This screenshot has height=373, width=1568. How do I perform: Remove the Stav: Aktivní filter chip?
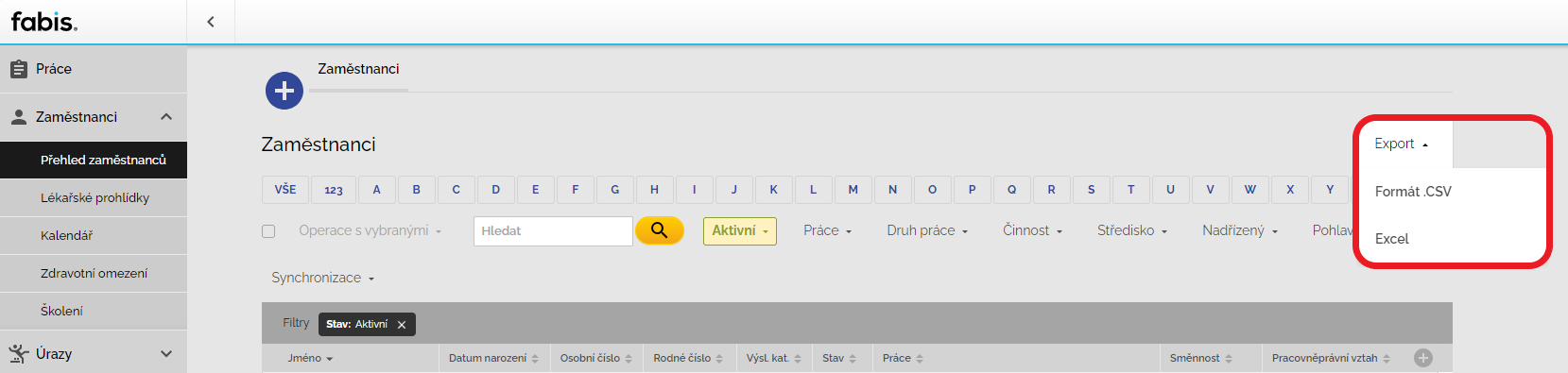tap(402, 325)
